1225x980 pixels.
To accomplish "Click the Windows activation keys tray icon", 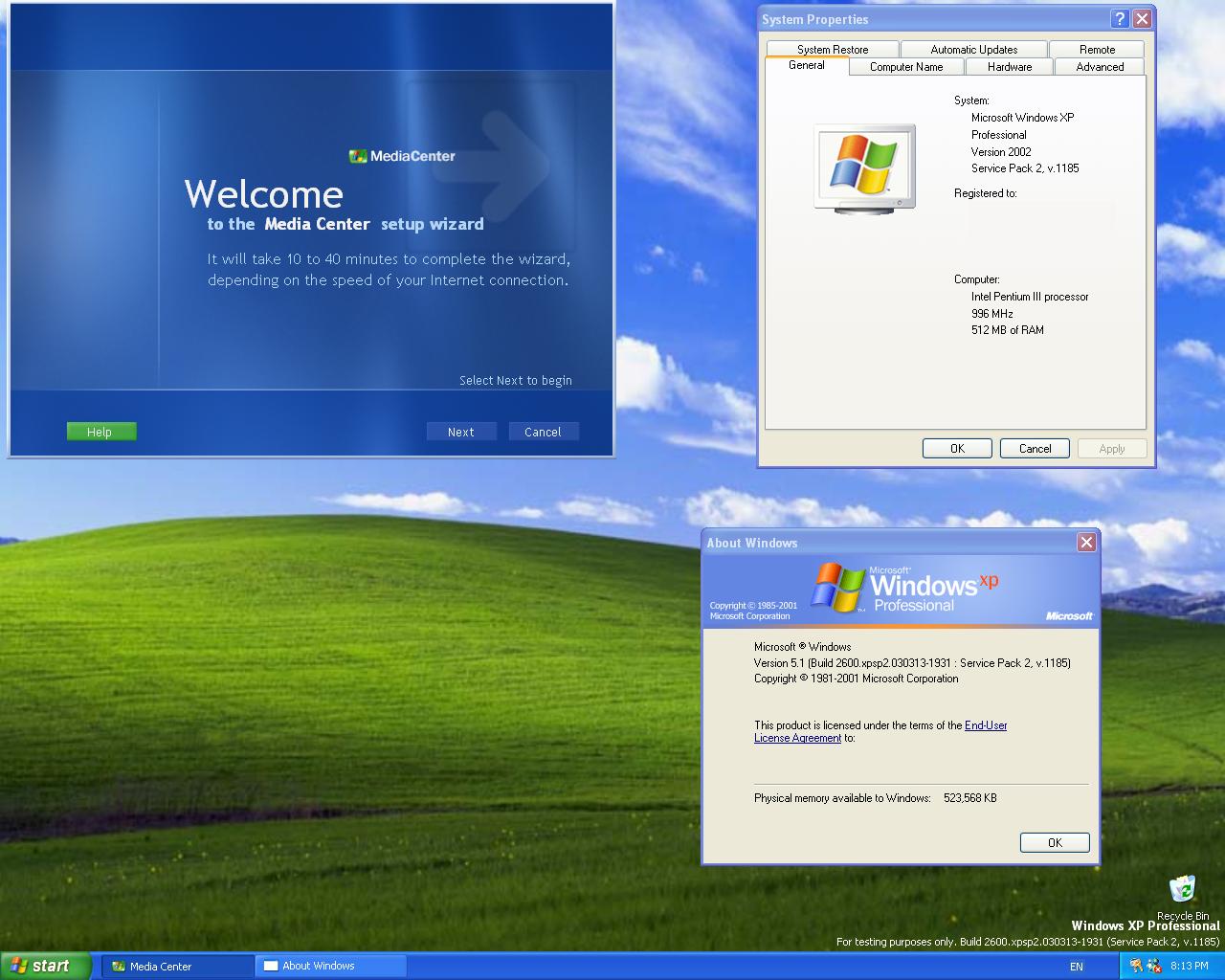I will click(1136, 966).
